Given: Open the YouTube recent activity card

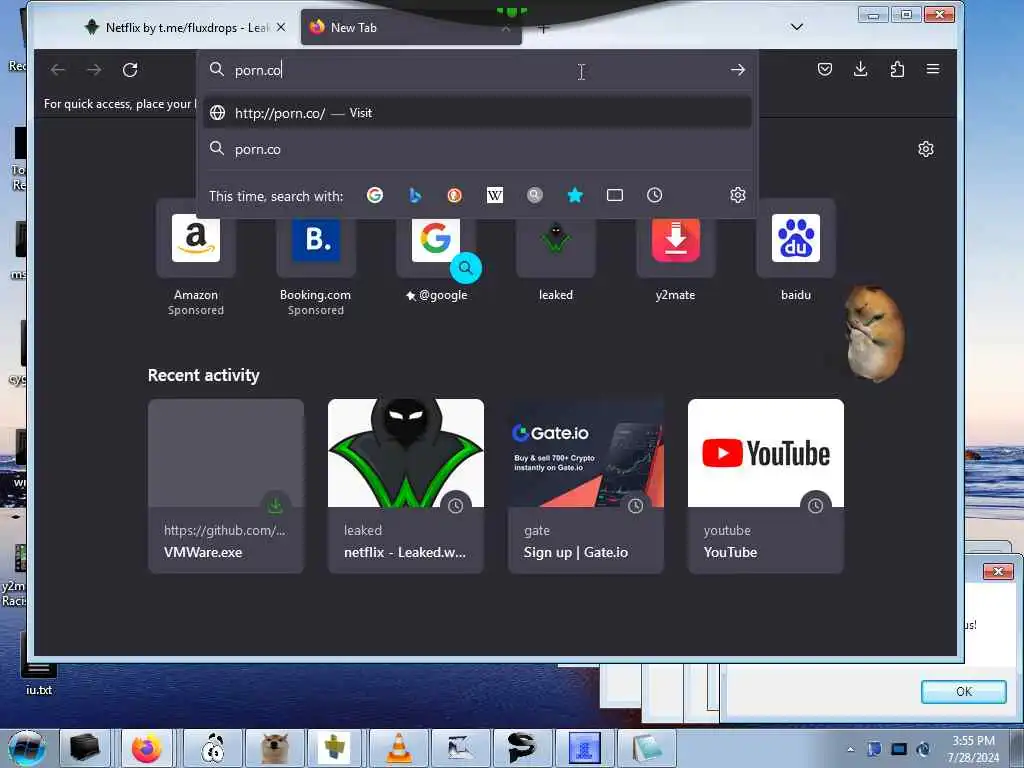Looking at the screenshot, I should 765,487.
